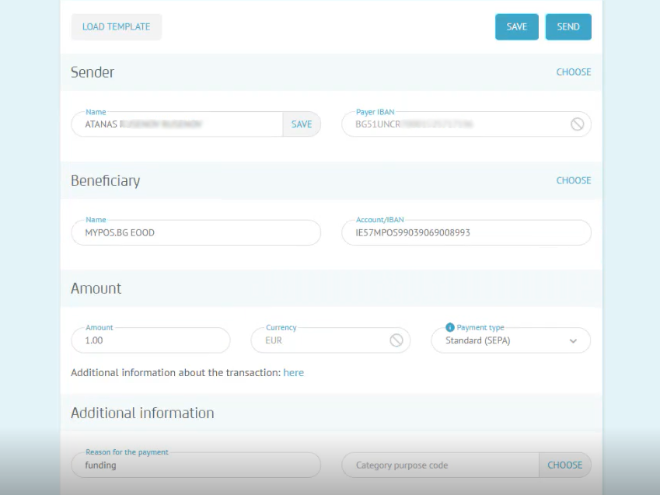Focus the Sender Name input field
660x495 pixels.
click(x=177, y=124)
